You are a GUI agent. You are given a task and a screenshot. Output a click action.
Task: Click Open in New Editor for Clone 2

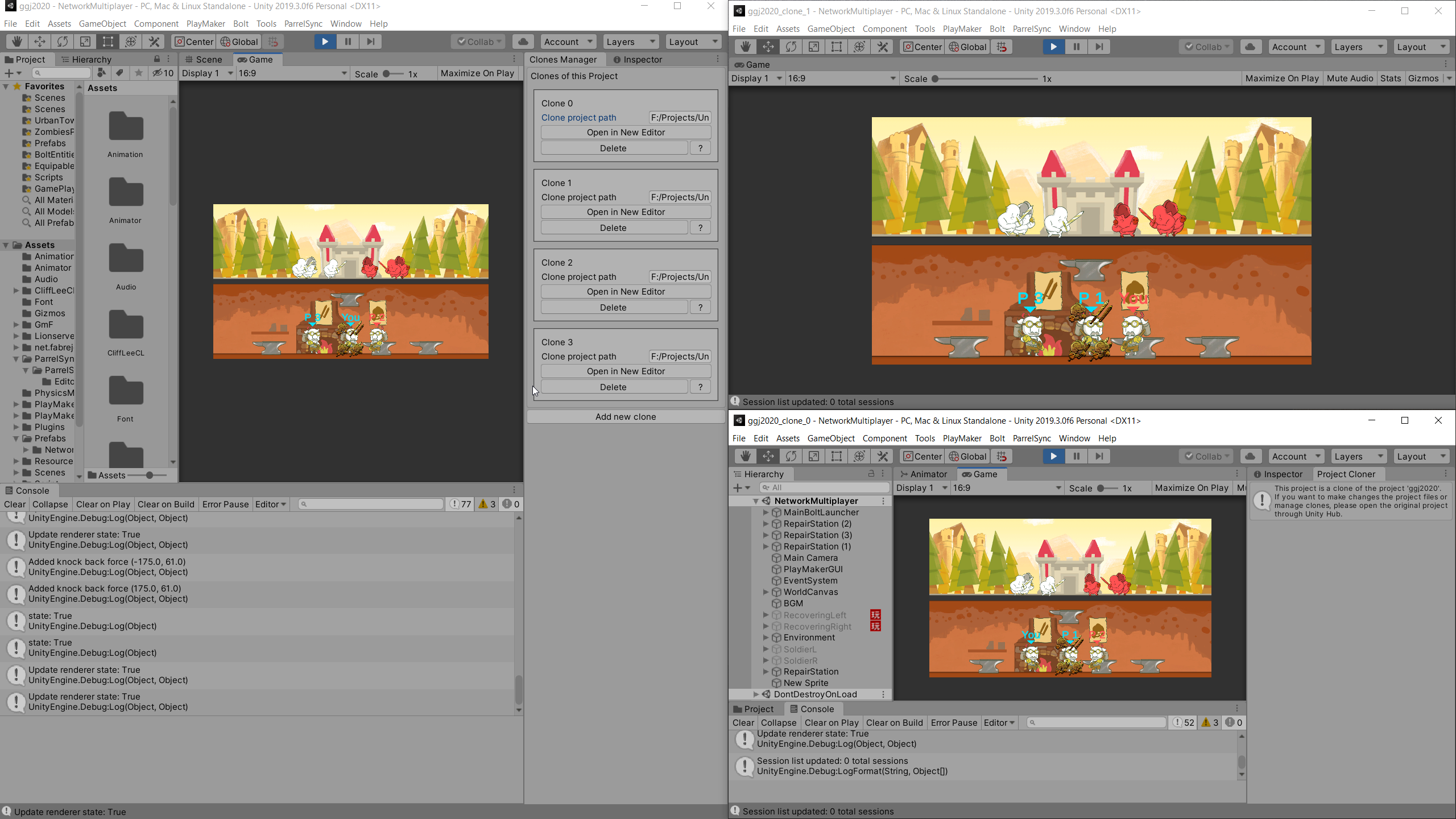point(626,292)
